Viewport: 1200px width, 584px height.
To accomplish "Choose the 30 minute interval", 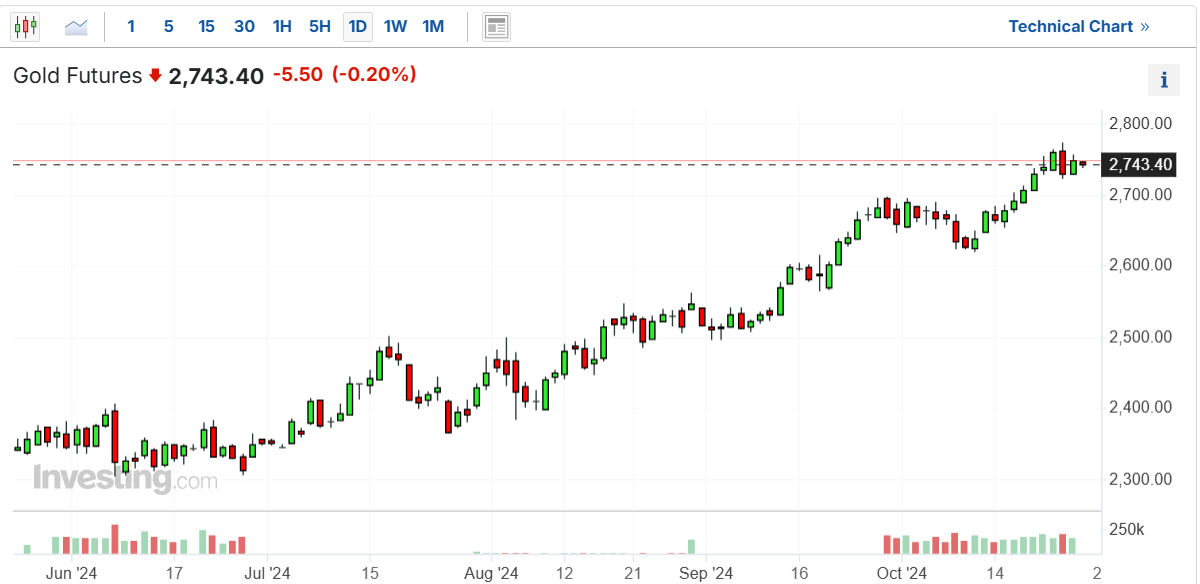I will (x=244, y=27).
